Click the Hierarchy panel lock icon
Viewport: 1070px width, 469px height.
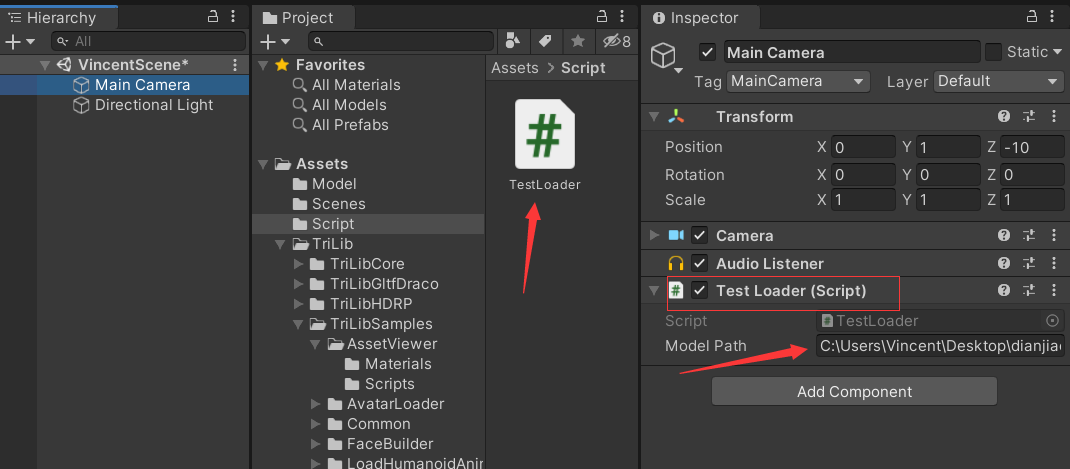[x=213, y=17]
